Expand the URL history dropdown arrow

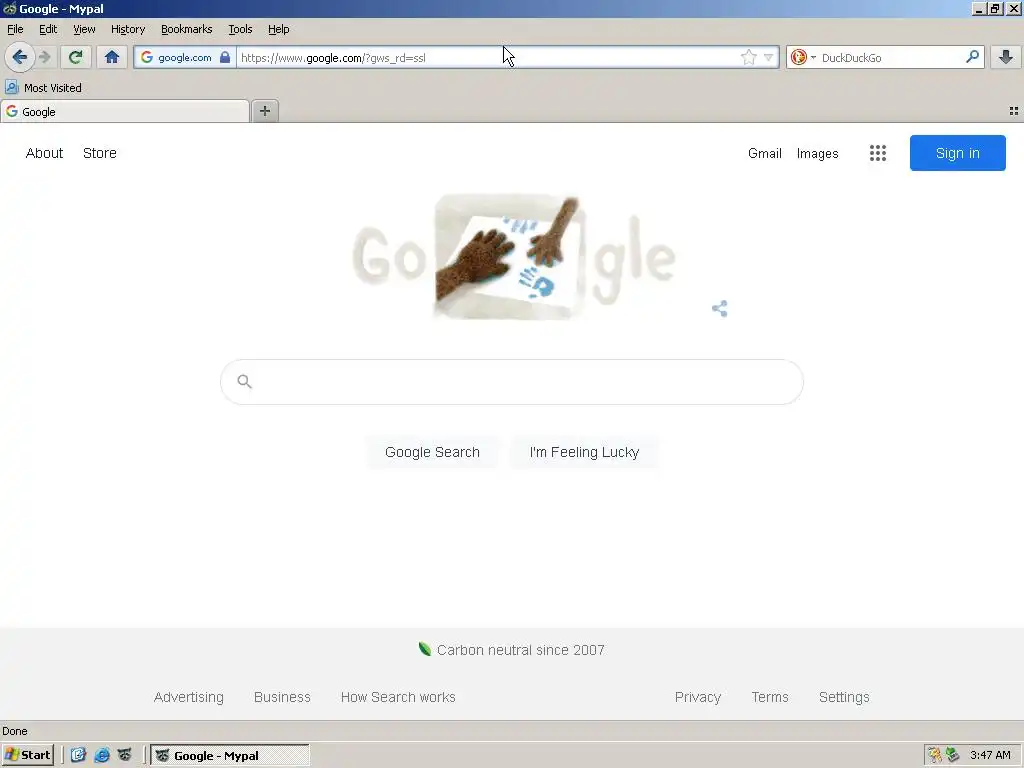pyautogui.click(x=769, y=57)
